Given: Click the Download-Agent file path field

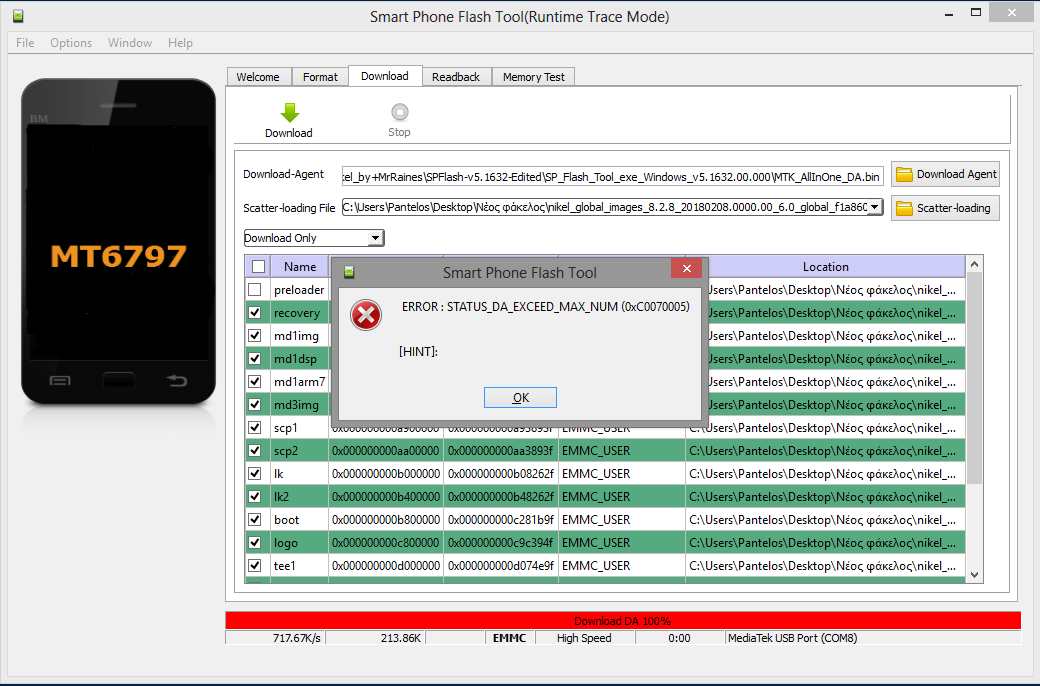Looking at the screenshot, I should [612, 175].
